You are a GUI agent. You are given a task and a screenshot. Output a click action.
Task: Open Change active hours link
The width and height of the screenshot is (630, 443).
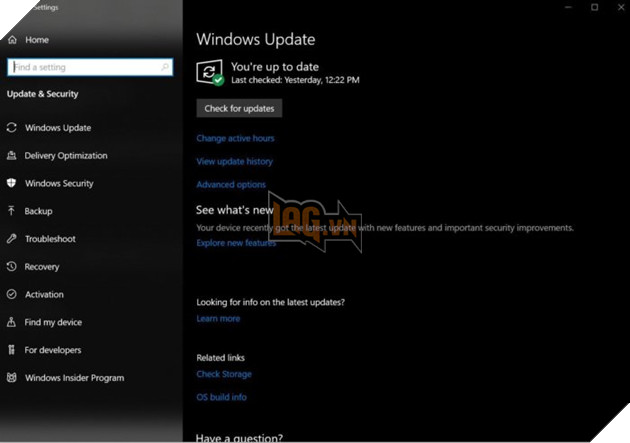point(235,138)
